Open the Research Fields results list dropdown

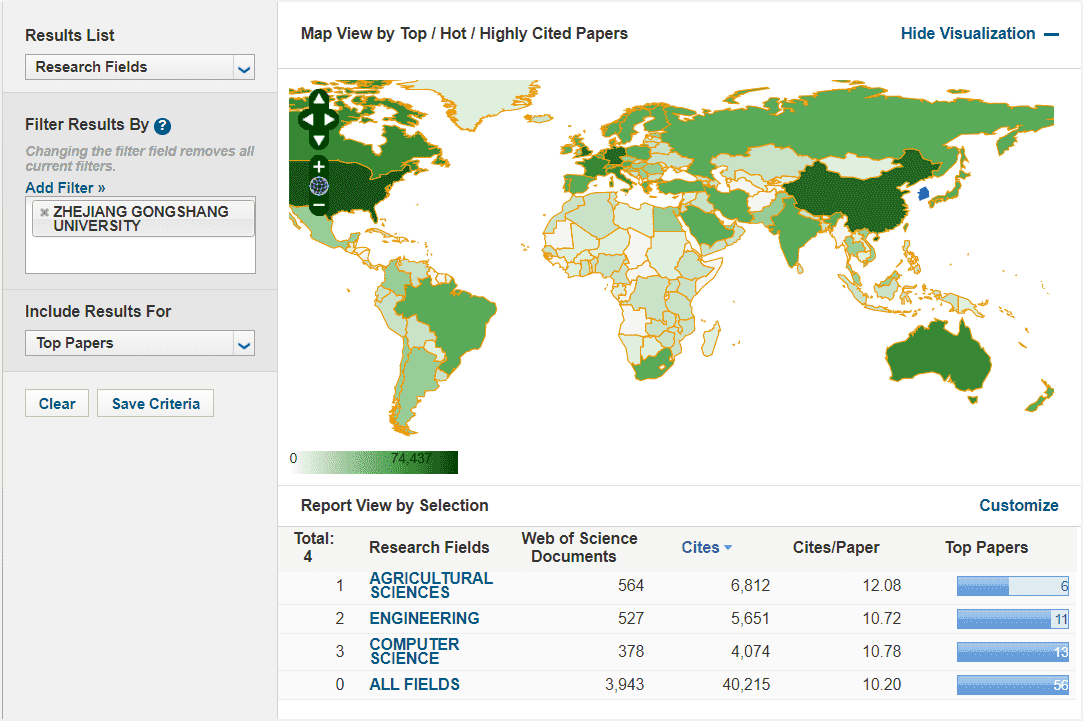(x=140, y=67)
